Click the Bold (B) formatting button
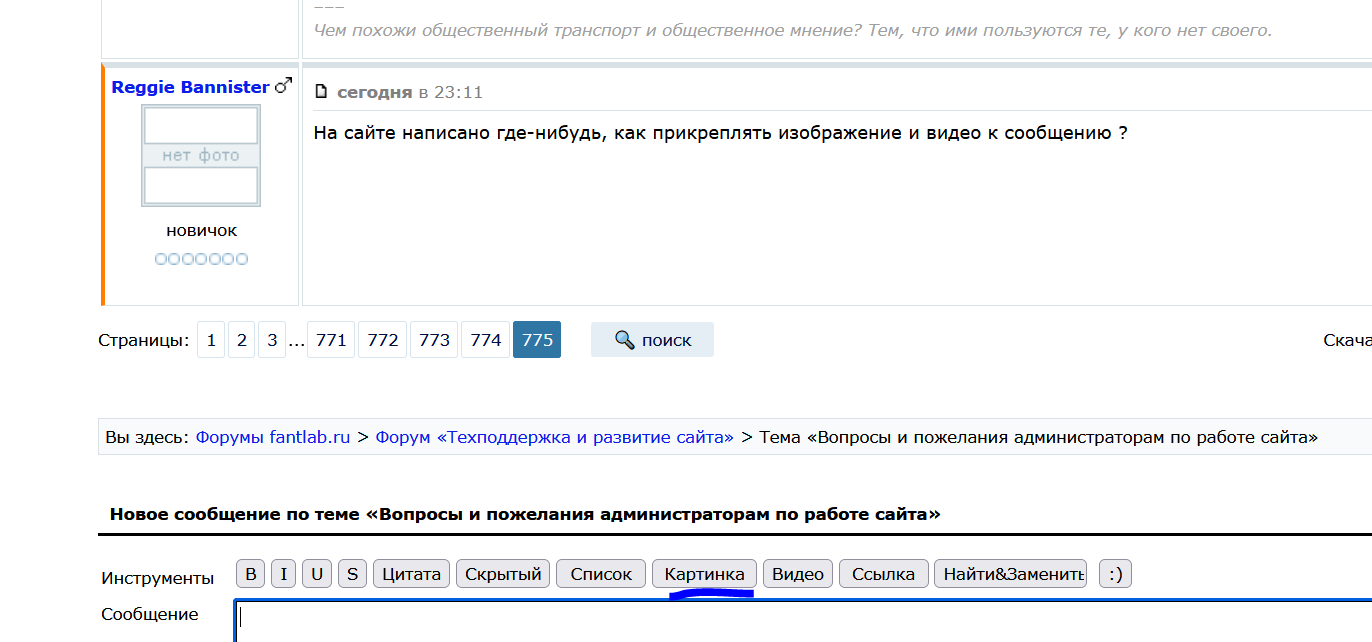Image resolution: width=1372 pixels, height=642 pixels. tap(251, 574)
